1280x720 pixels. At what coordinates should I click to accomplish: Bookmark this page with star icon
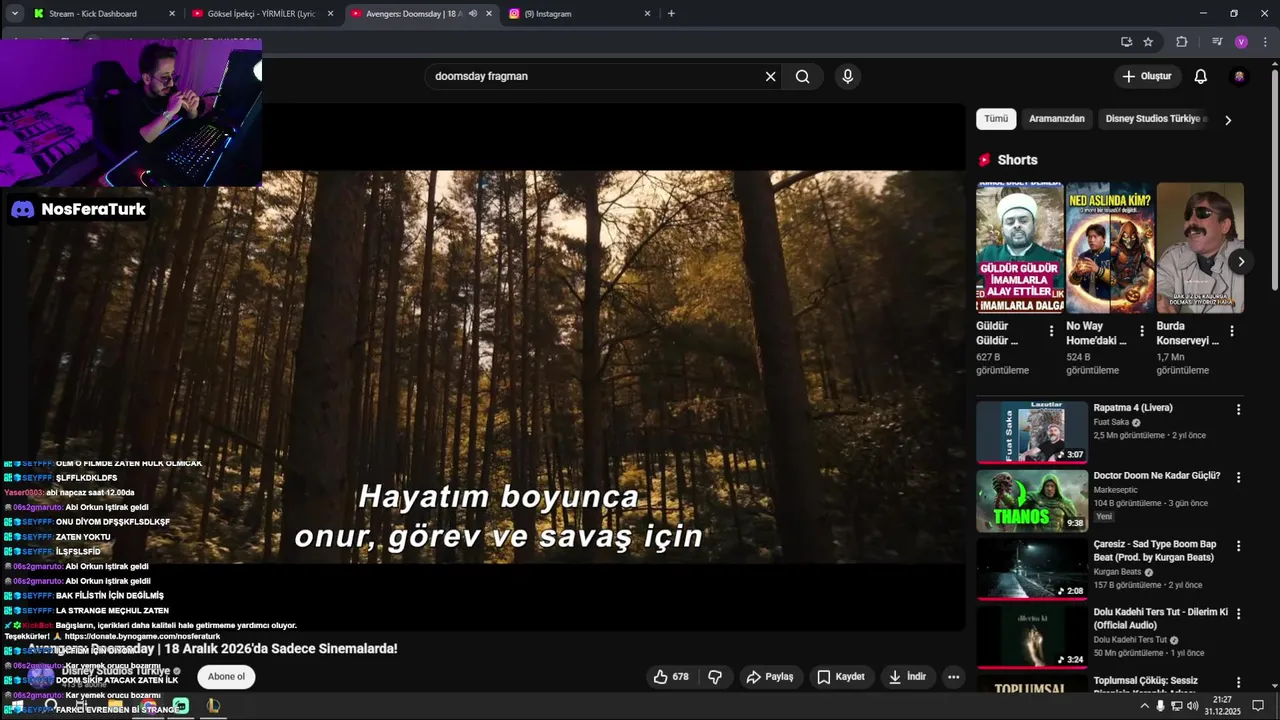click(x=1148, y=42)
